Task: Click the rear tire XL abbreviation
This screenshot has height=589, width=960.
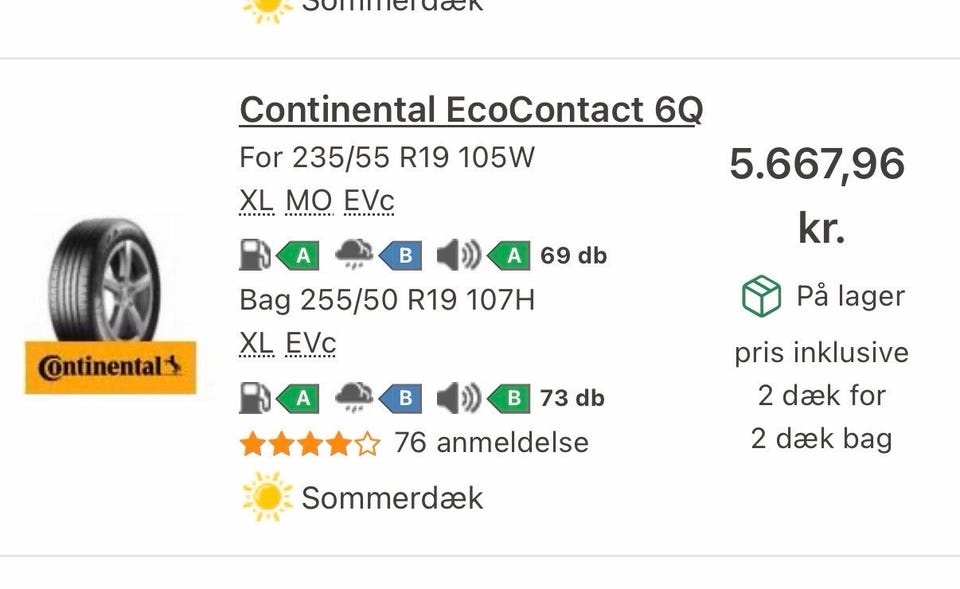Action: tap(257, 344)
